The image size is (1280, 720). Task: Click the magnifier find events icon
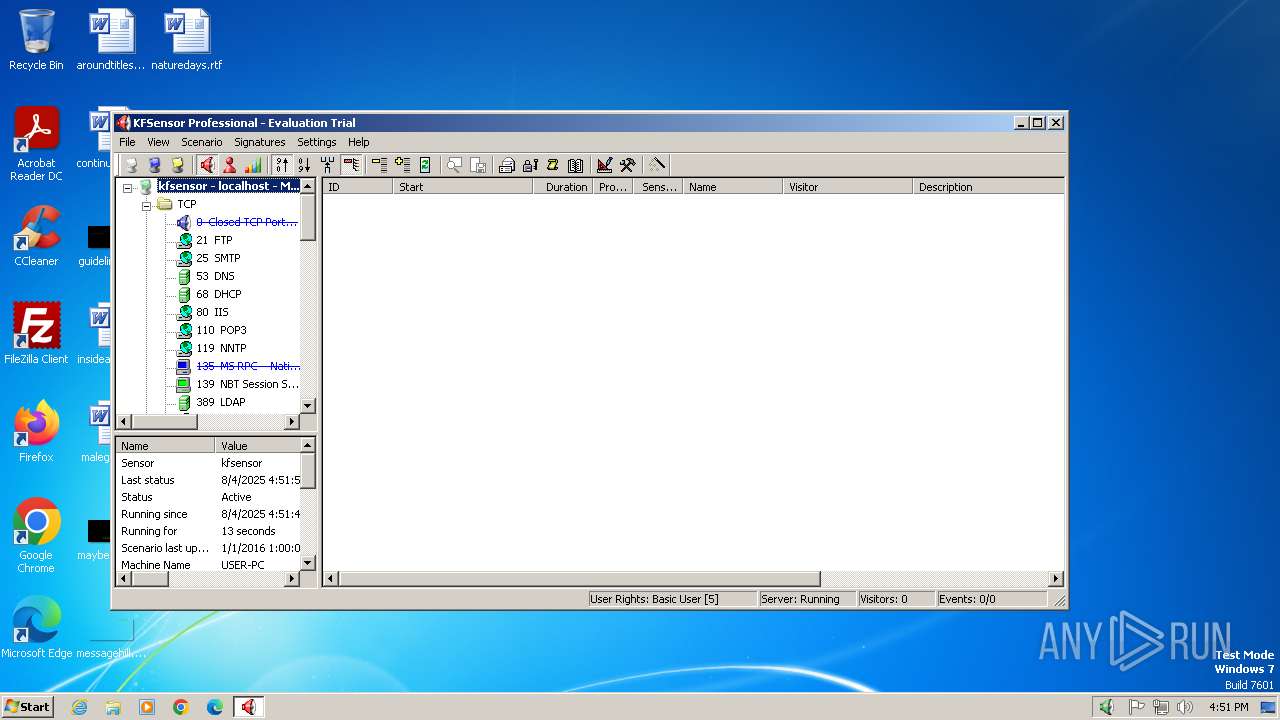pos(454,165)
